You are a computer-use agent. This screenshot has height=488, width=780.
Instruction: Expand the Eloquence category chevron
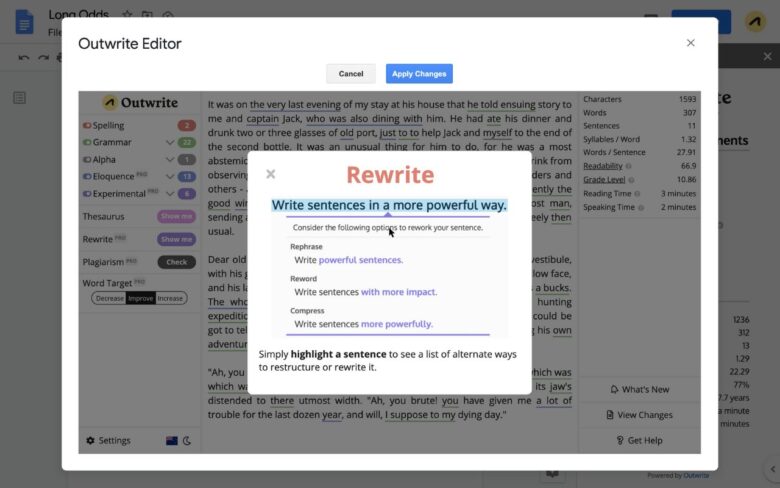pos(170,177)
